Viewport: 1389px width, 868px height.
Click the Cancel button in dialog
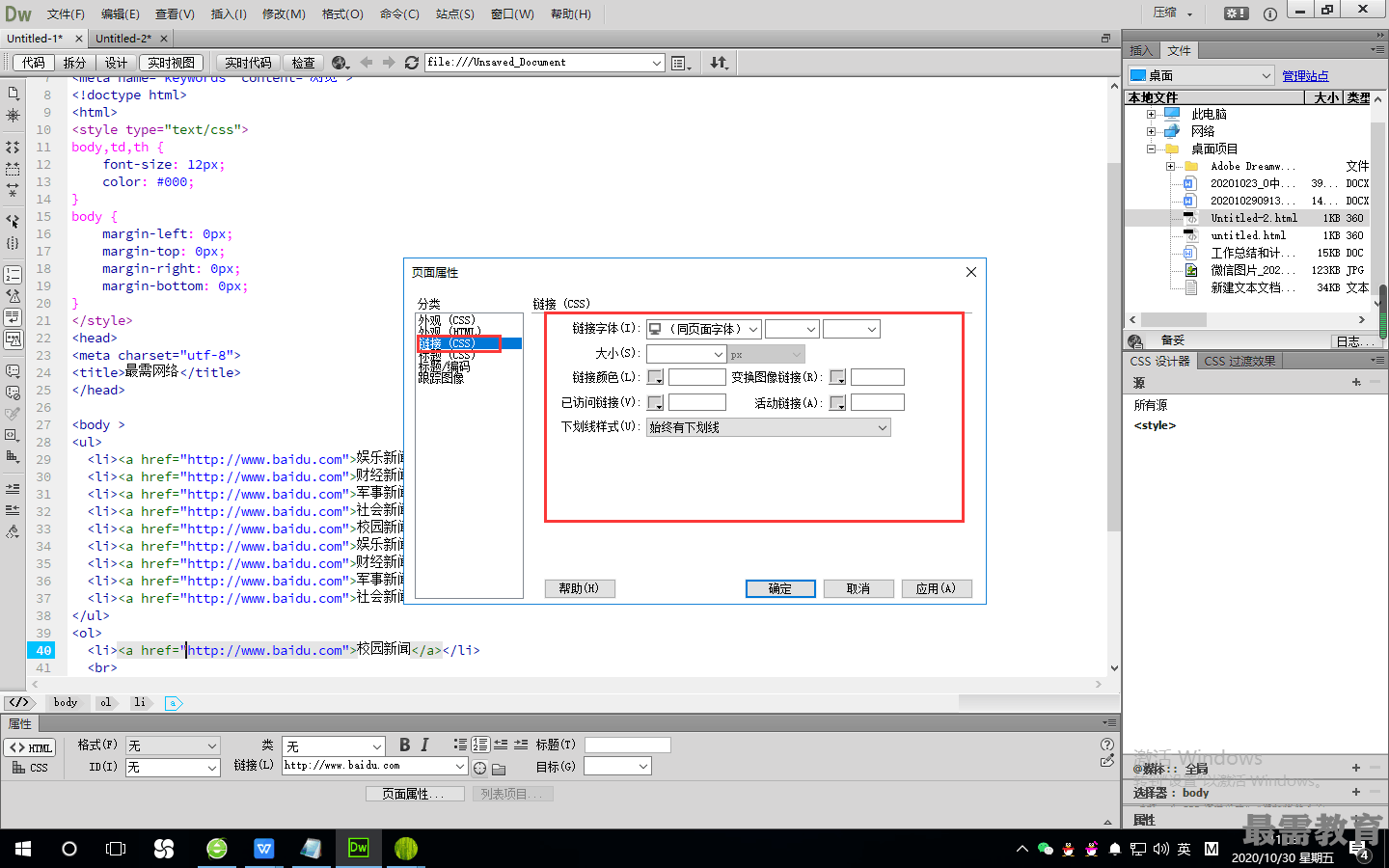point(858,588)
